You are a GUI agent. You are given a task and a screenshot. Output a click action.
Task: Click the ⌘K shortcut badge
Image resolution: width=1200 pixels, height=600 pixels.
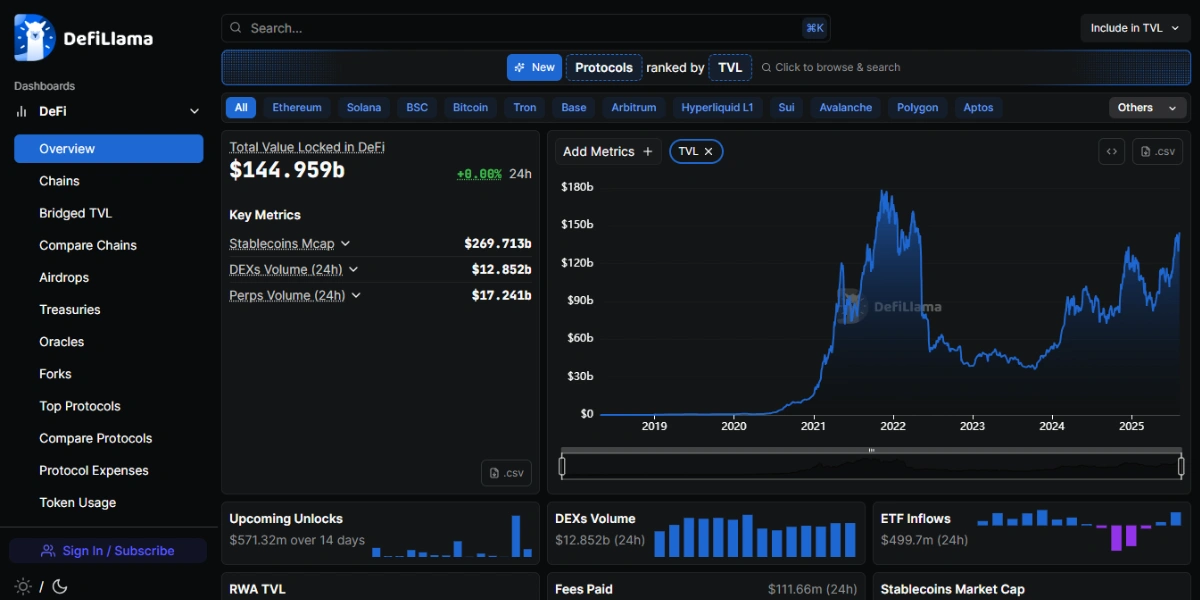click(x=814, y=28)
